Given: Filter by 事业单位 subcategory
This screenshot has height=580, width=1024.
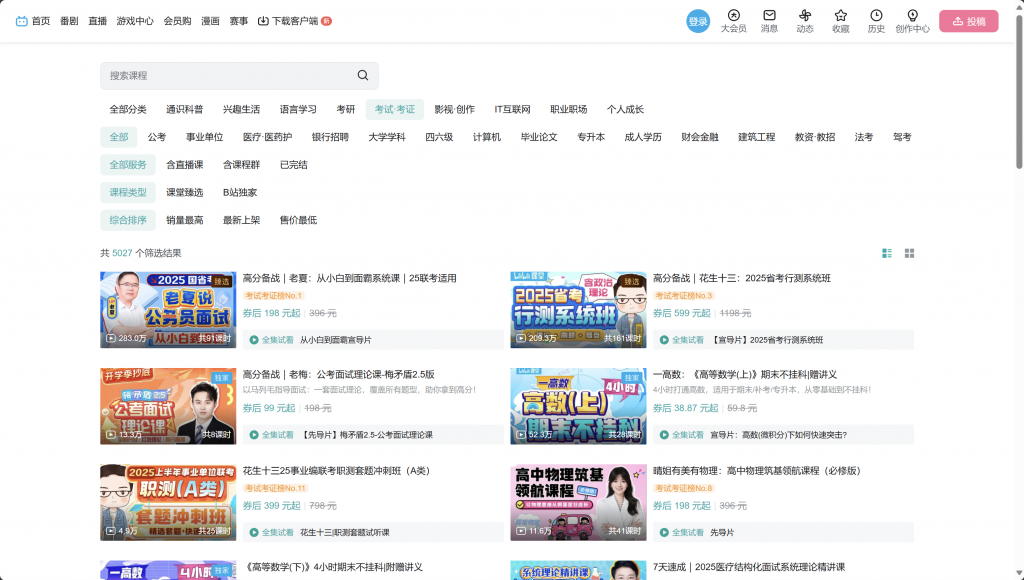Looking at the screenshot, I should point(204,137).
